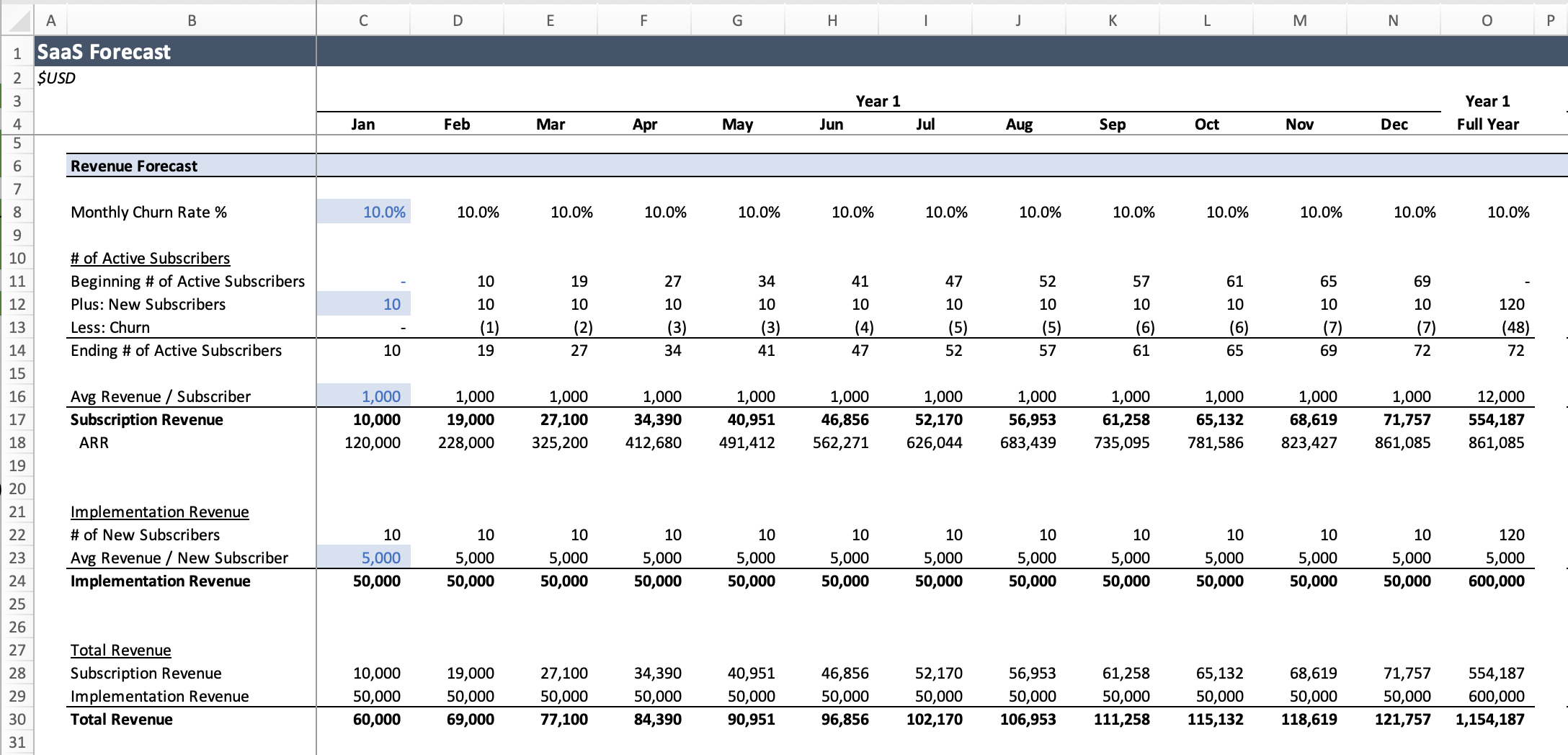
Task: Click the Implementation Revenue heading cell
Action: click(159, 511)
